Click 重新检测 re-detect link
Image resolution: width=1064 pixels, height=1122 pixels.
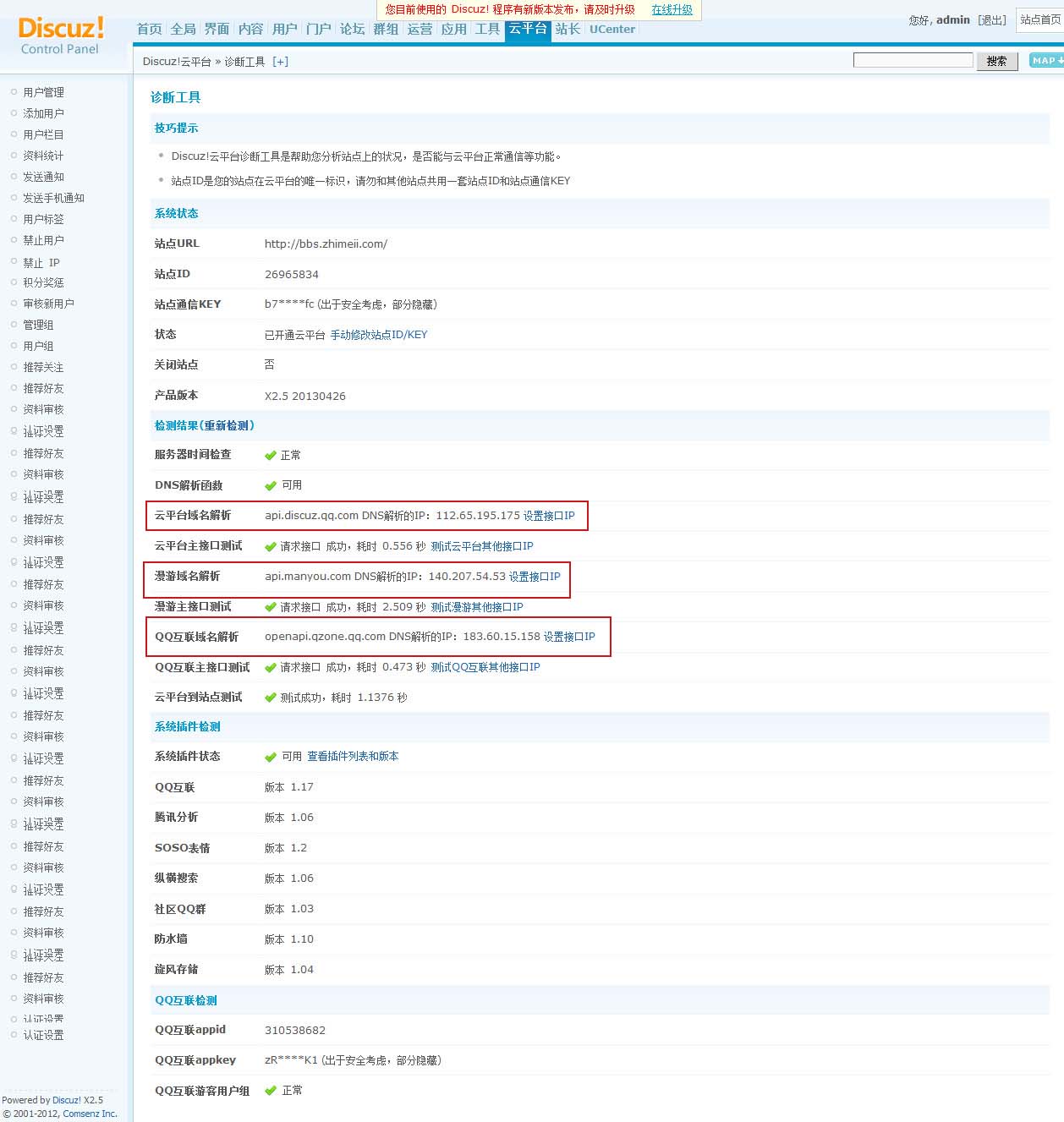[x=226, y=425]
